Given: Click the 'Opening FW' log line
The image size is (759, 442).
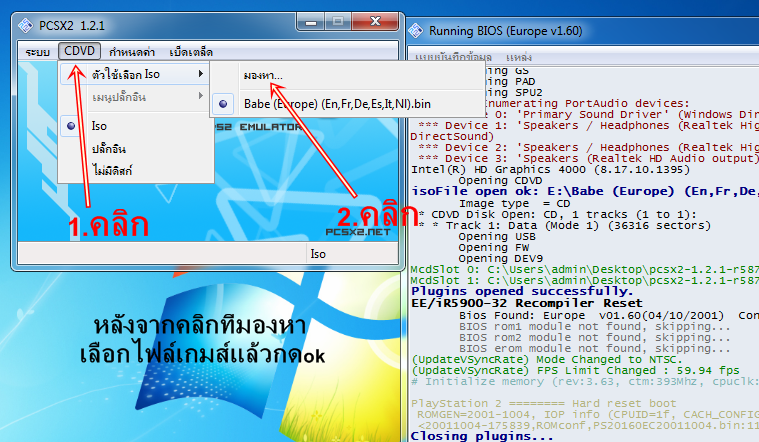Looking at the screenshot, I should pyautogui.click(x=494, y=247).
